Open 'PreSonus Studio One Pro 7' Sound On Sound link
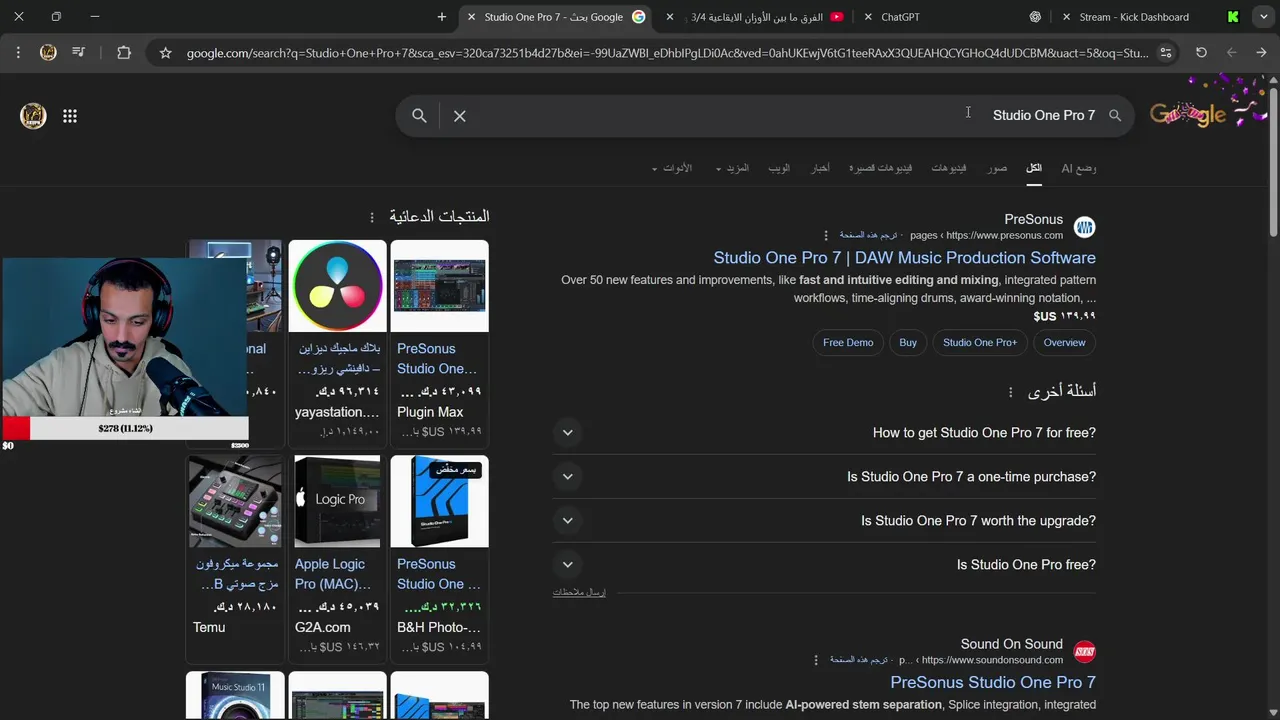 point(993,683)
